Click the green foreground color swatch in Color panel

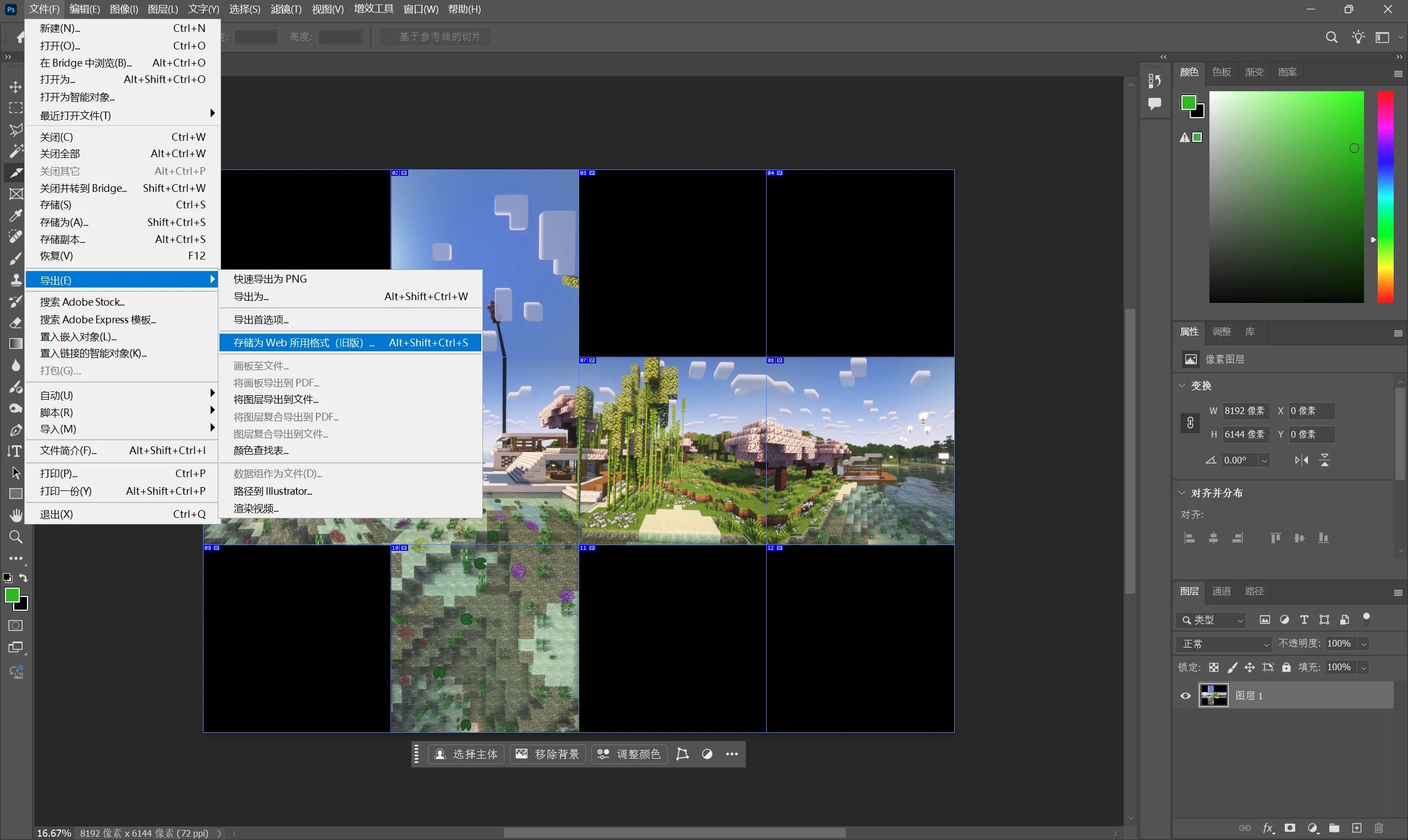pyautogui.click(x=1189, y=102)
